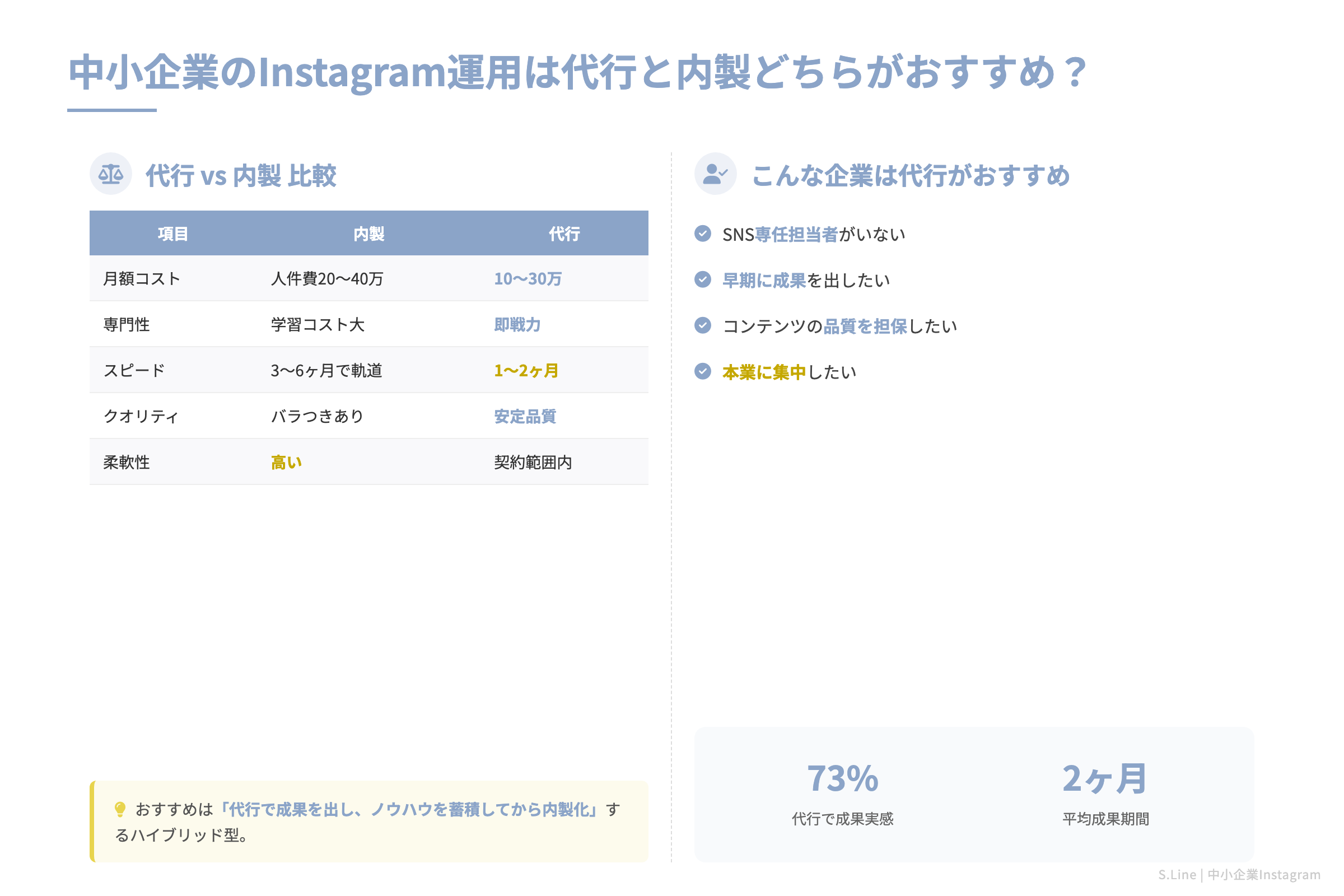Click the 安定品質 quality cell

click(525, 417)
